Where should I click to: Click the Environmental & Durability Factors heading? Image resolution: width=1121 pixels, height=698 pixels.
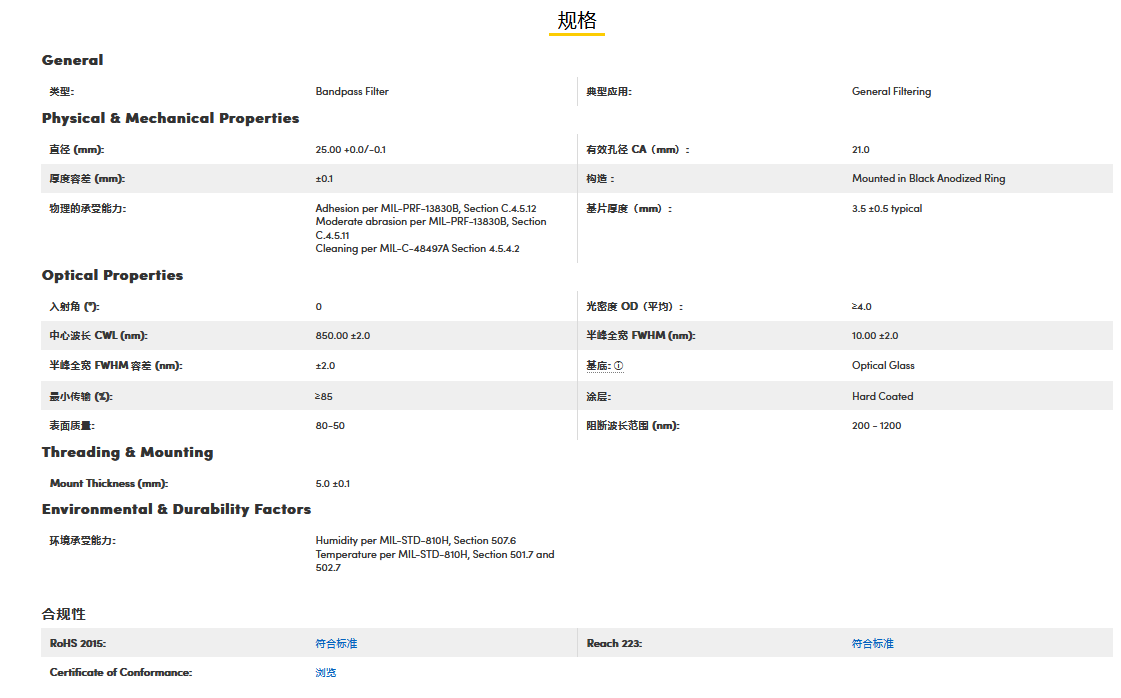[x=176, y=509]
